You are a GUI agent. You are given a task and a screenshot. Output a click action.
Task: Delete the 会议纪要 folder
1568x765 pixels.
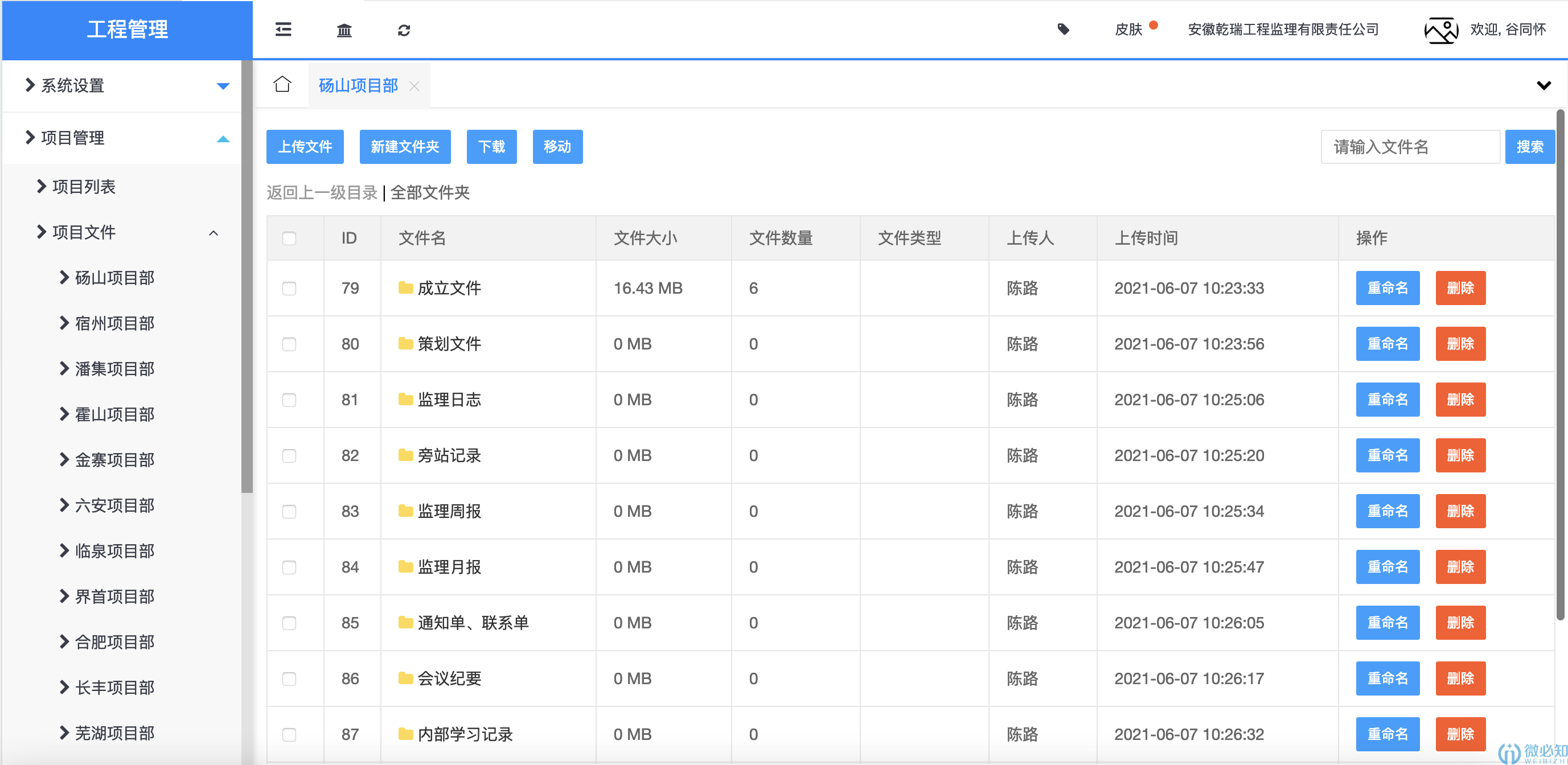tap(1460, 678)
